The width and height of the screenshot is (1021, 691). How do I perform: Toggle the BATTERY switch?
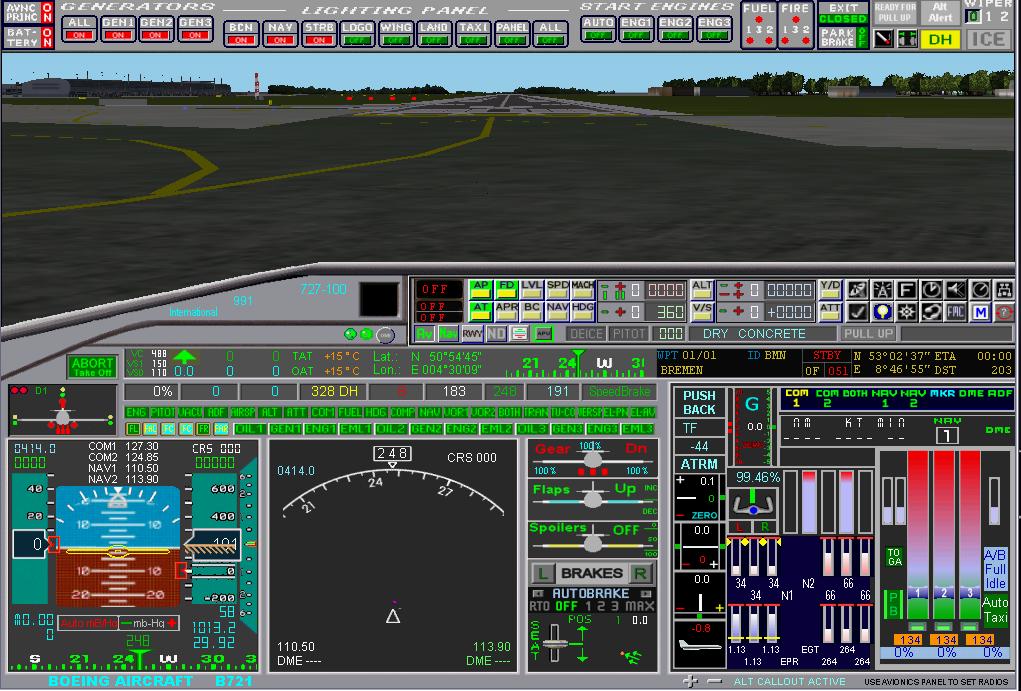29,37
